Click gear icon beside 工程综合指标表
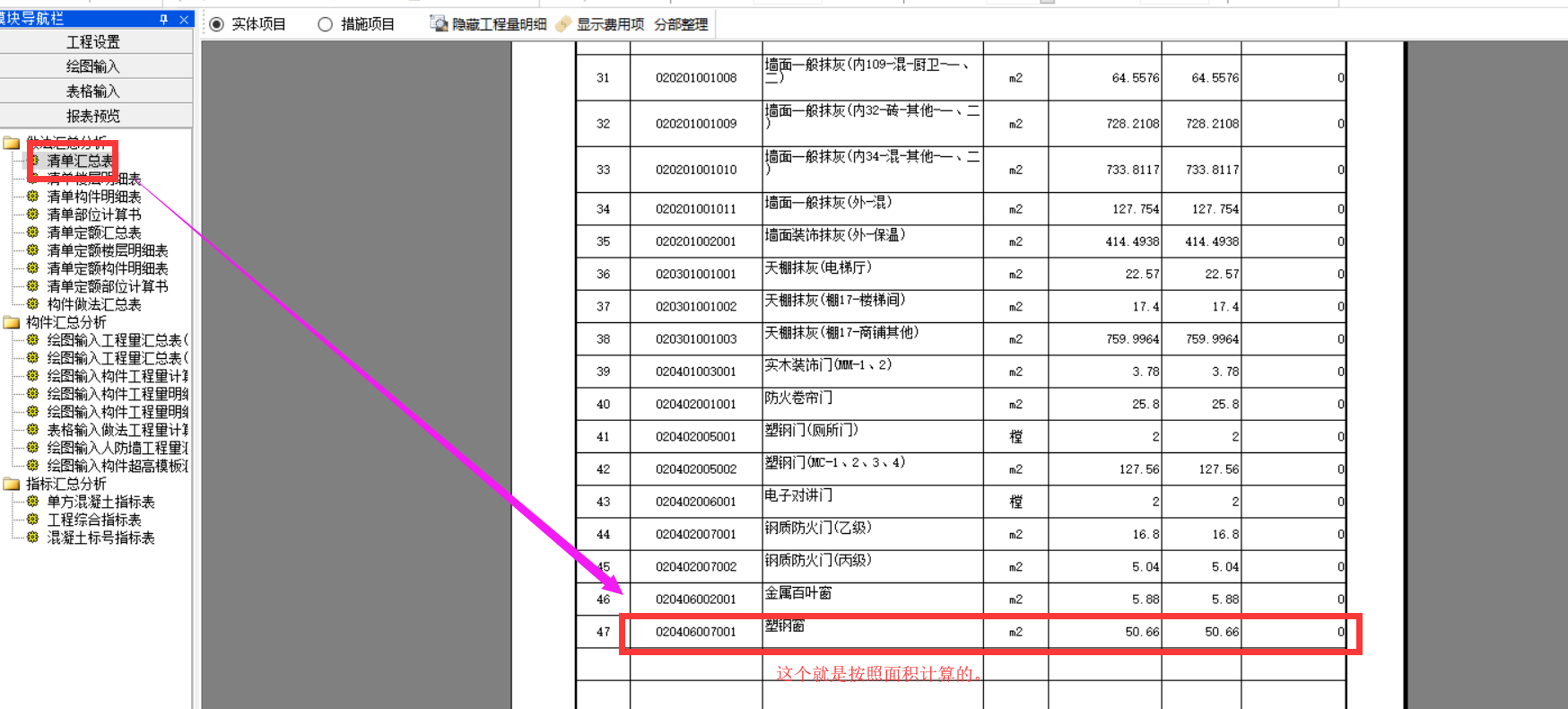The width and height of the screenshot is (1568, 709). pos(32,519)
